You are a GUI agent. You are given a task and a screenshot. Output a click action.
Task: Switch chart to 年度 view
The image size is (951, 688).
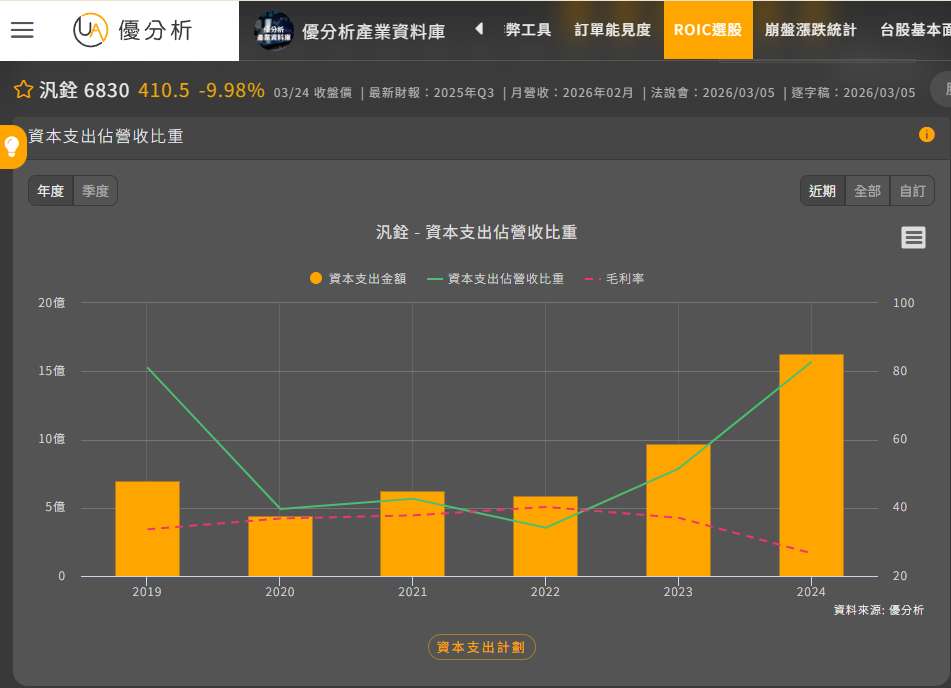pos(51,191)
